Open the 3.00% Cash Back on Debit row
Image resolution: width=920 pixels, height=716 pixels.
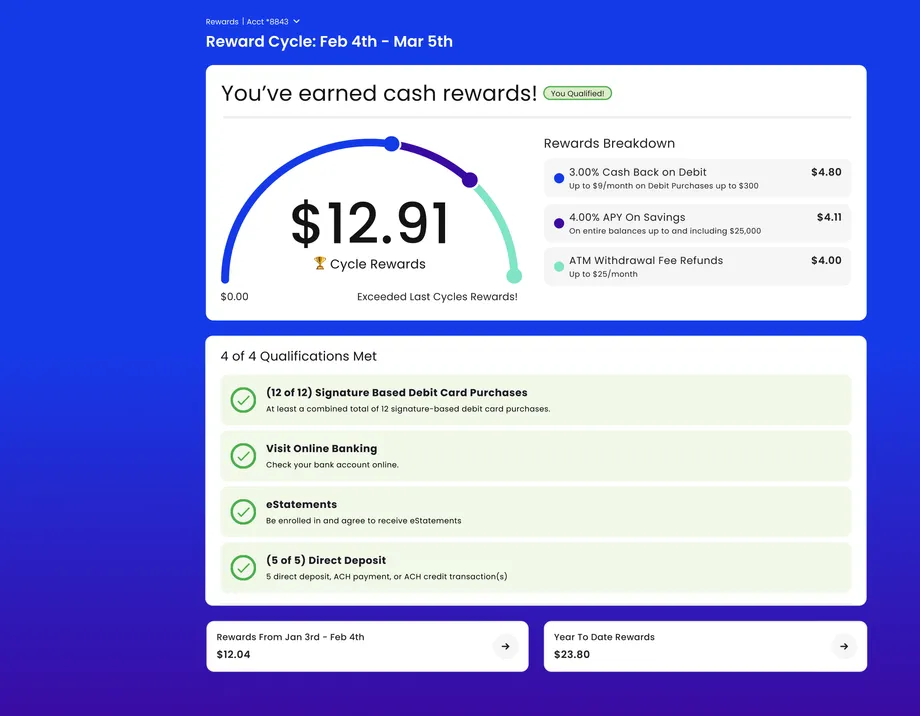[697, 178]
